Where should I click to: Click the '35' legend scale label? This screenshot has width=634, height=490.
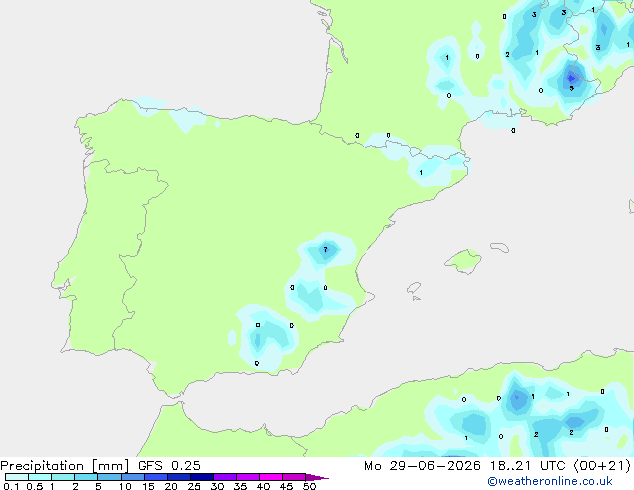click(x=240, y=486)
